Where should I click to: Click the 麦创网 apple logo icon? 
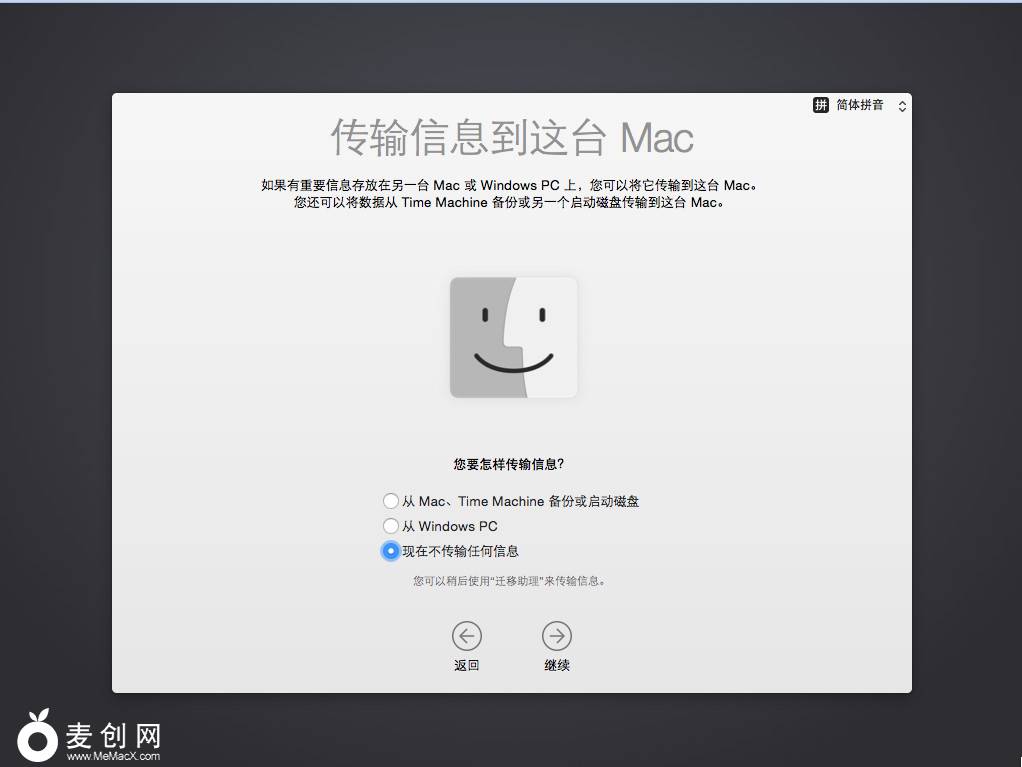point(38,738)
